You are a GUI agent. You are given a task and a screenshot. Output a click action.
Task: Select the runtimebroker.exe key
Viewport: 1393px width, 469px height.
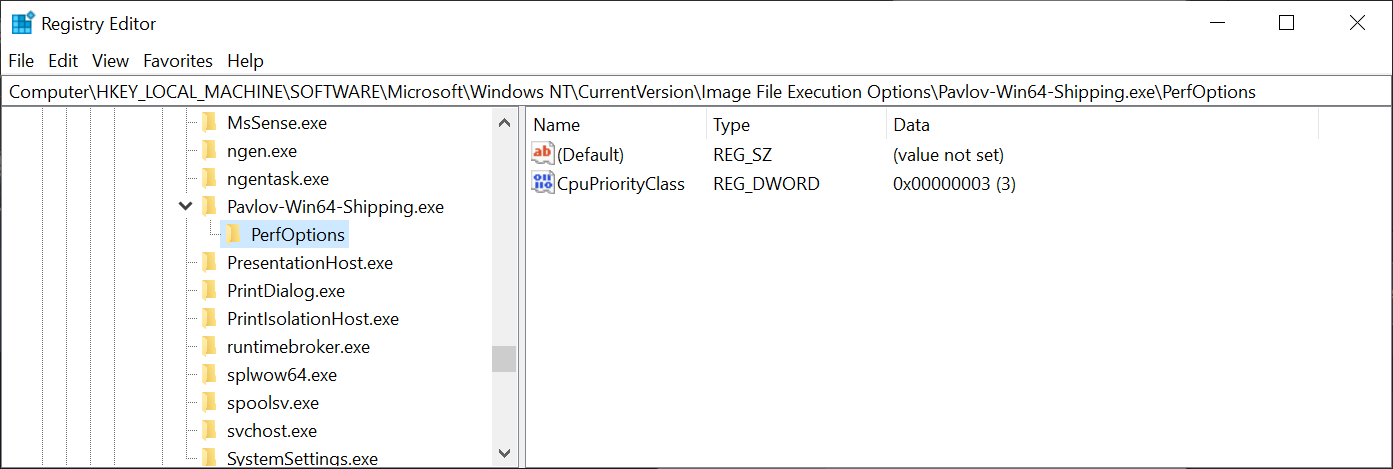[298, 347]
